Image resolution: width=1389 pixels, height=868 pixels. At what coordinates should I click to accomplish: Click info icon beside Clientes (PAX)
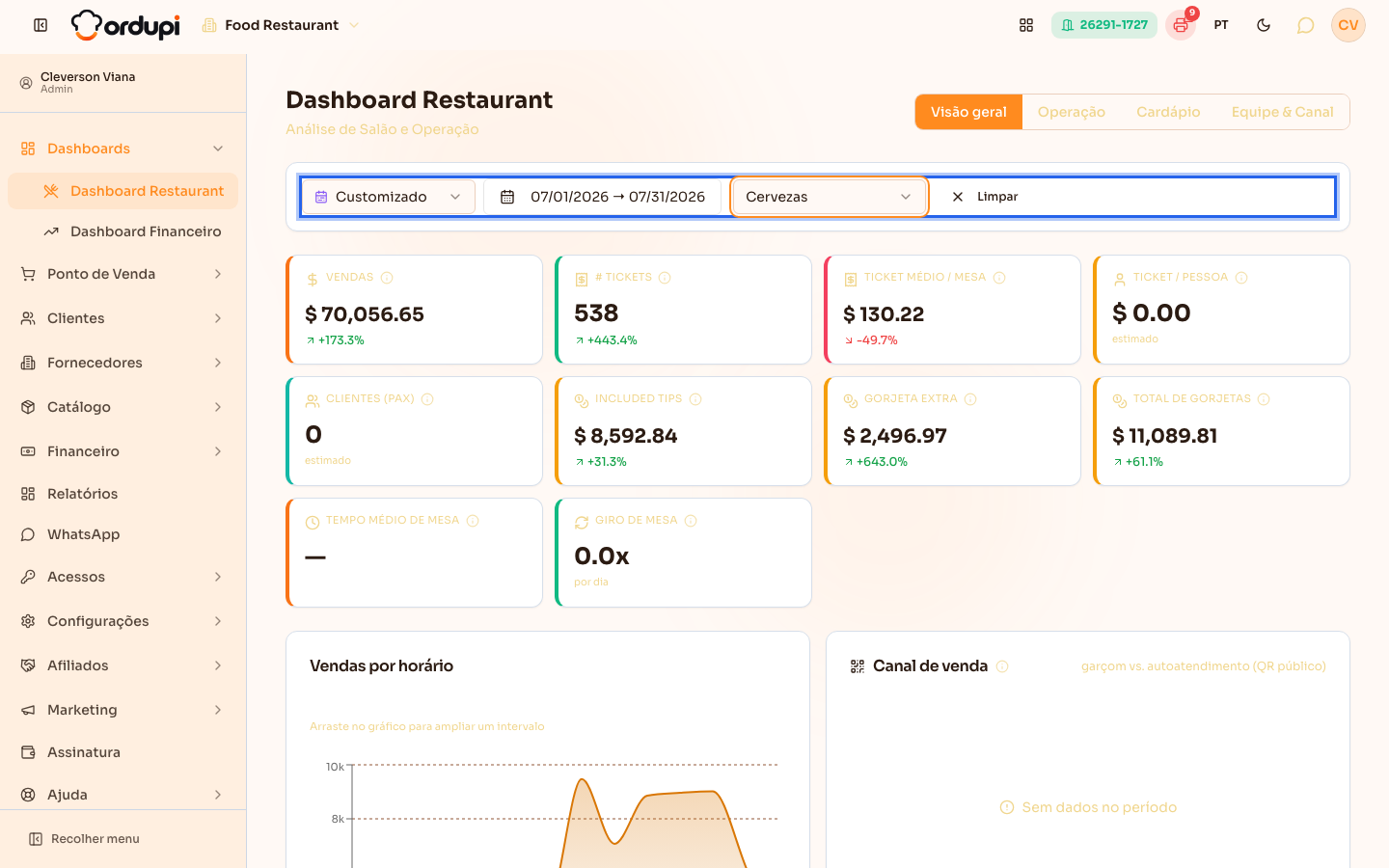(x=427, y=399)
